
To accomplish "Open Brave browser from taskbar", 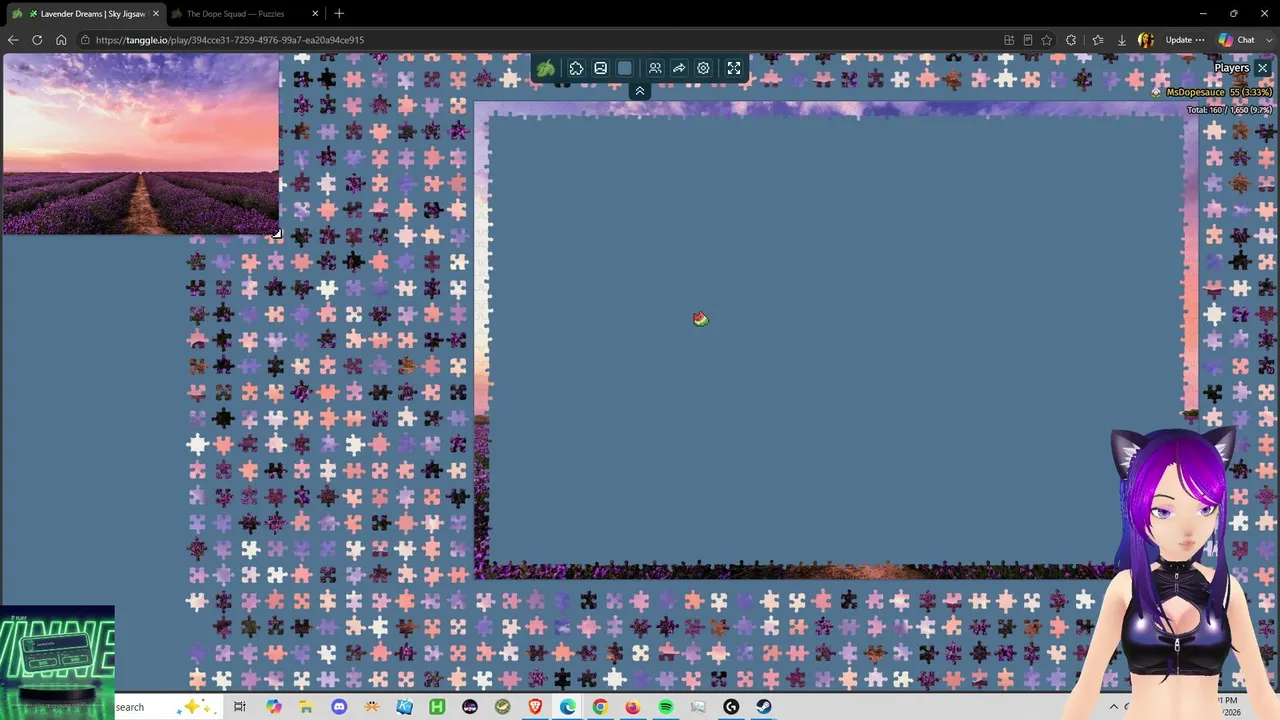I will tap(535, 707).
